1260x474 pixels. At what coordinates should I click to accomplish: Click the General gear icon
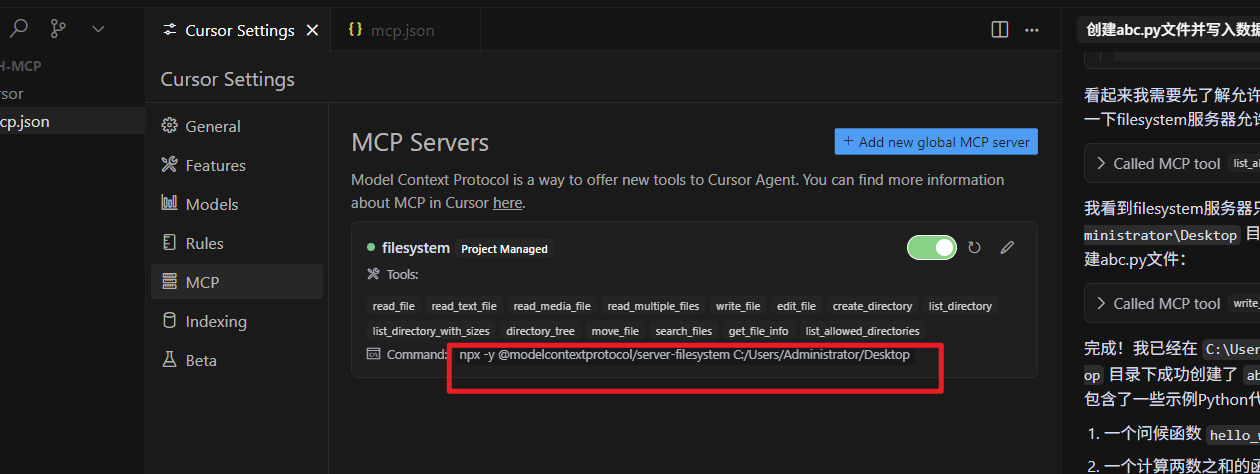pyautogui.click(x=169, y=126)
